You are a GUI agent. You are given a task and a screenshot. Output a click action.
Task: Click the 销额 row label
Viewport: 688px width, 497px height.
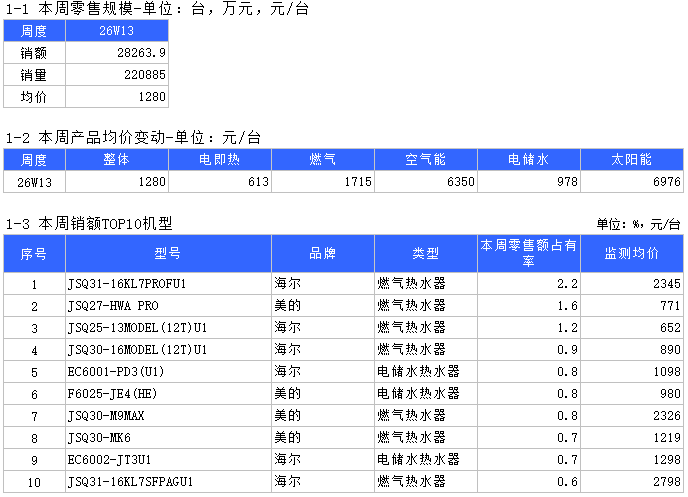click(x=34, y=53)
